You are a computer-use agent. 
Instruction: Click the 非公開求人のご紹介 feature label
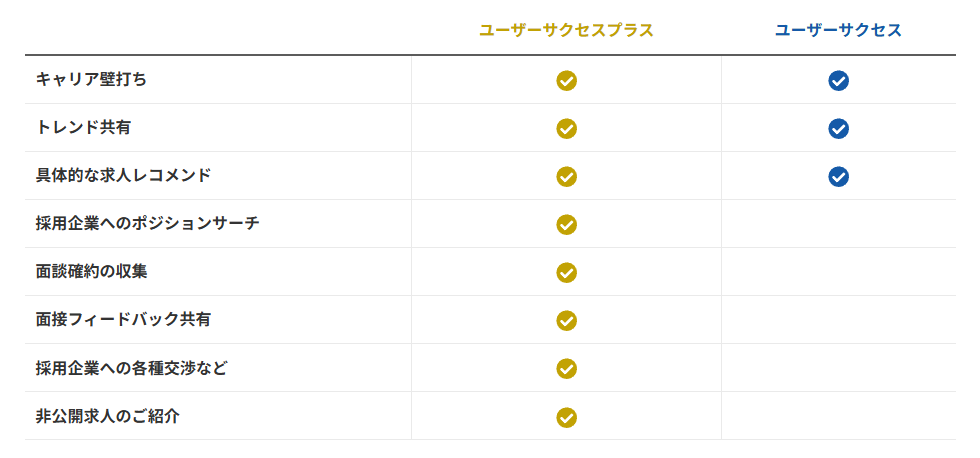pos(107,415)
